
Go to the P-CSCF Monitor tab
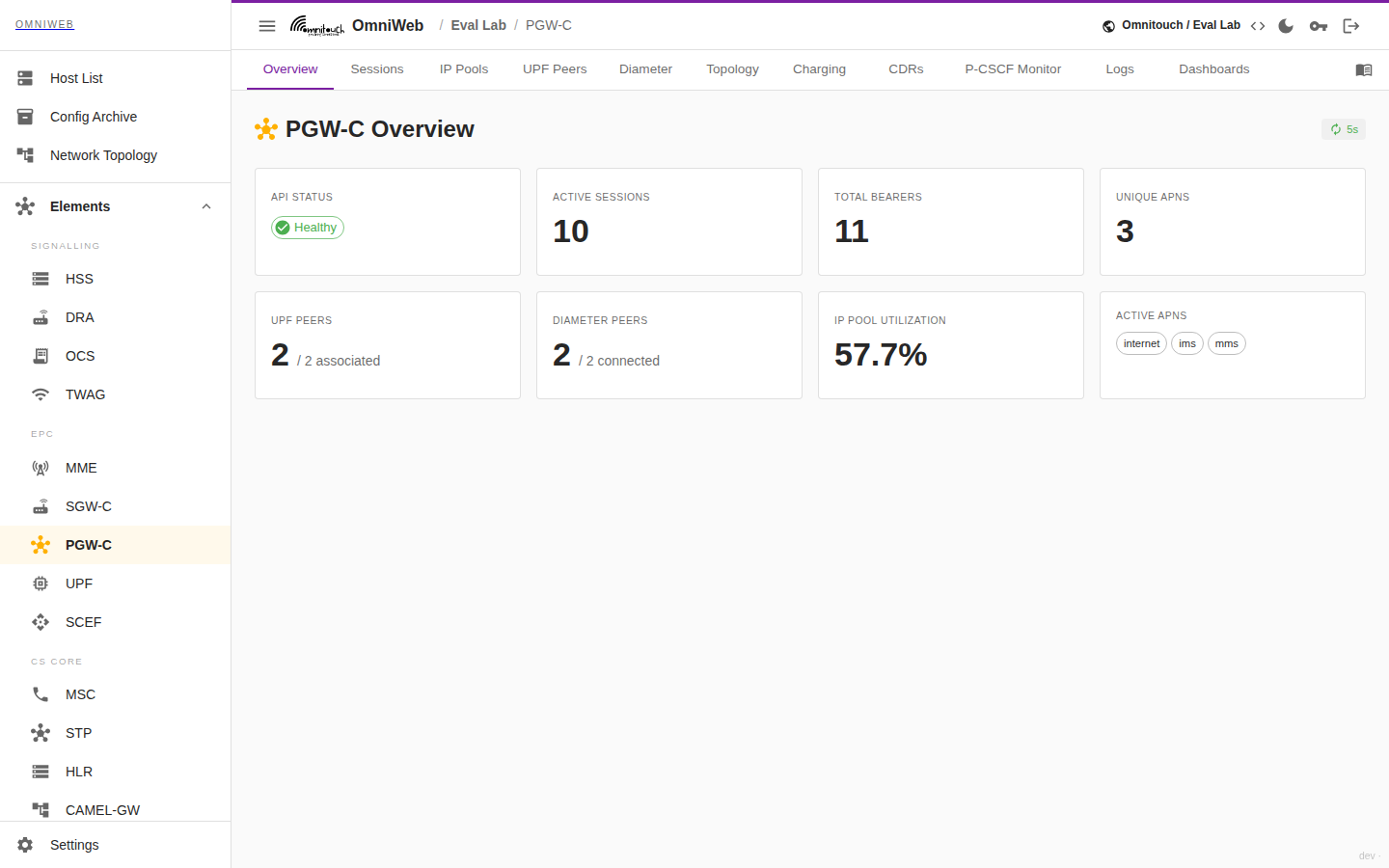[x=1013, y=69]
